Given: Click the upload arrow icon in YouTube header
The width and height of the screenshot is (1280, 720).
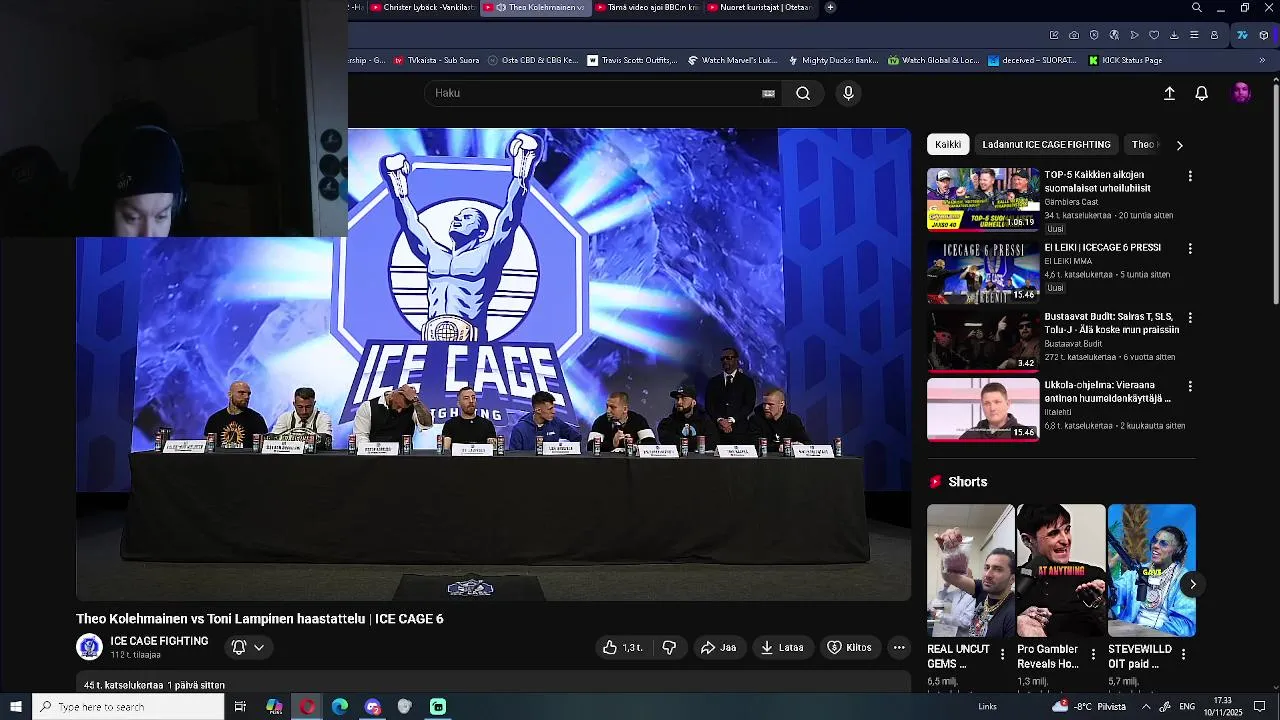Looking at the screenshot, I should (1169, 93).
